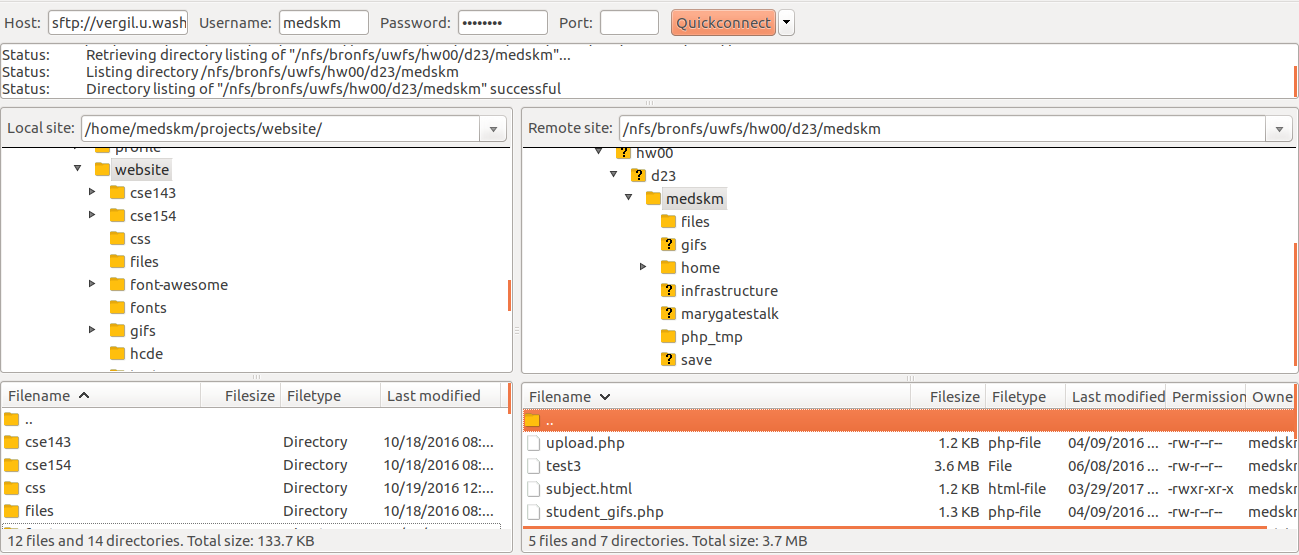Open the Remote site path dropdown
This screenshot has height=555, width=1299.
1279,129
